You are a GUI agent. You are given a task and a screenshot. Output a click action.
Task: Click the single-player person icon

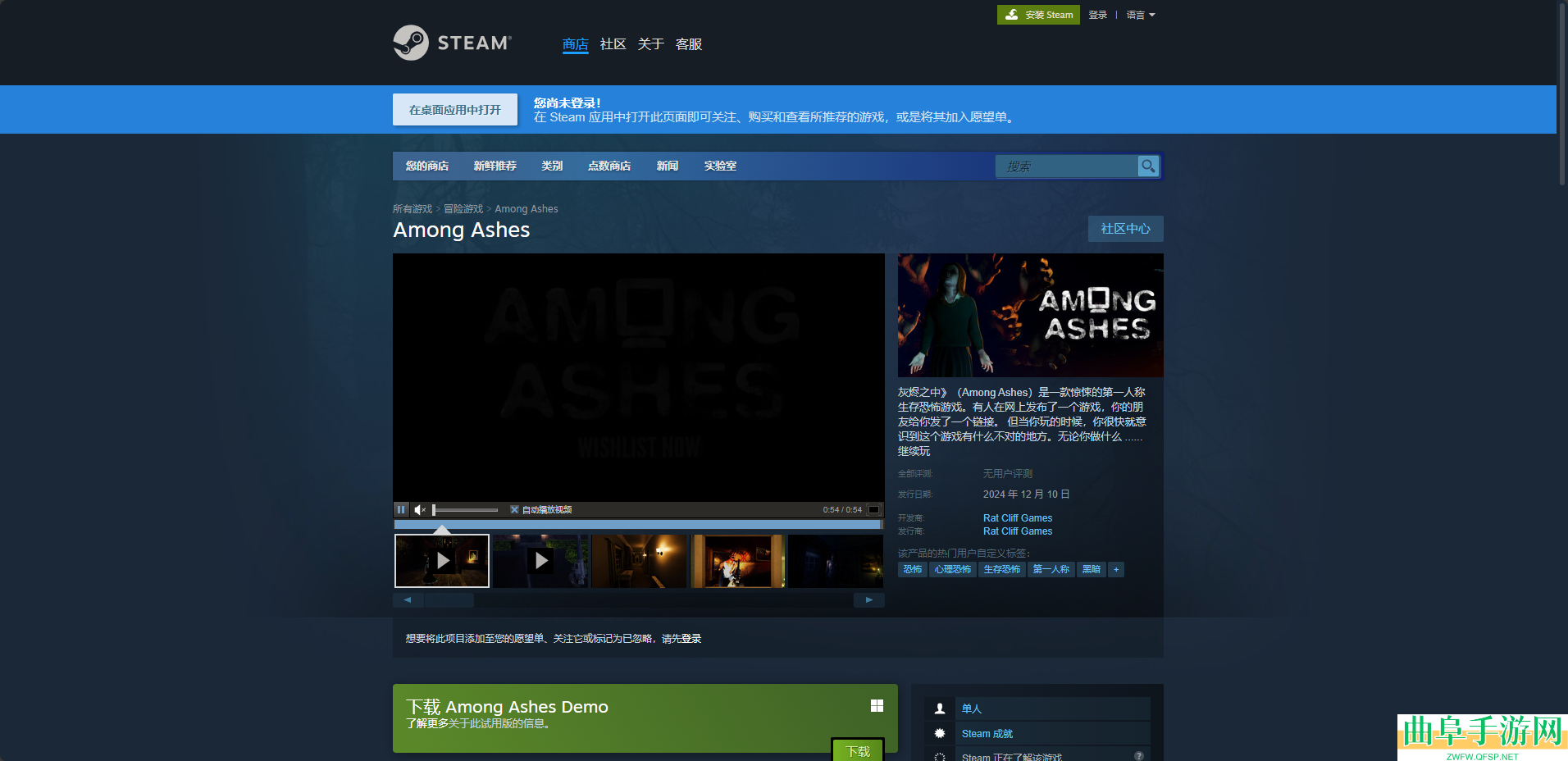tap(940, 709)
